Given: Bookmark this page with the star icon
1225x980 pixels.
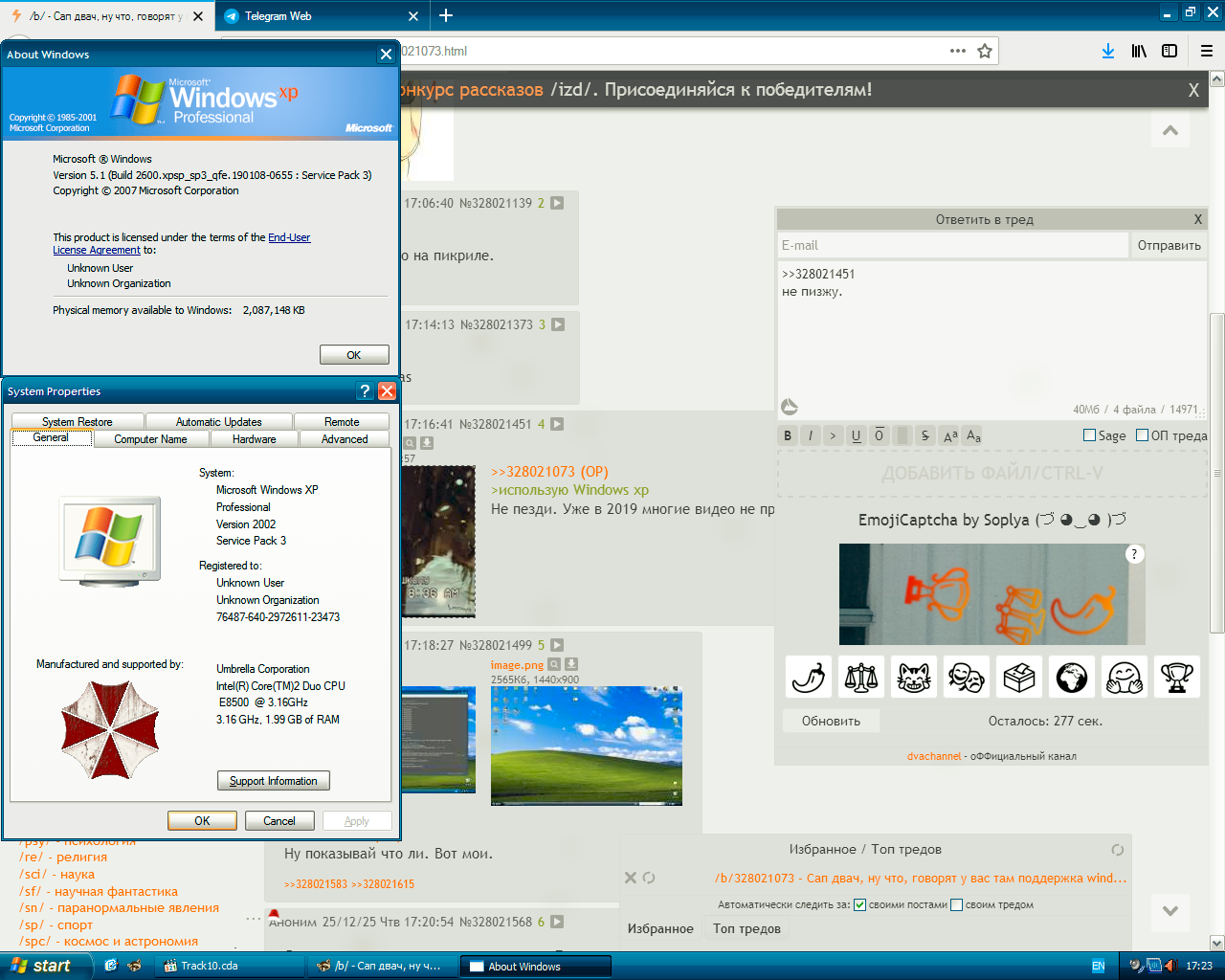Looking at the screenshot, I should tap(985, 51).
